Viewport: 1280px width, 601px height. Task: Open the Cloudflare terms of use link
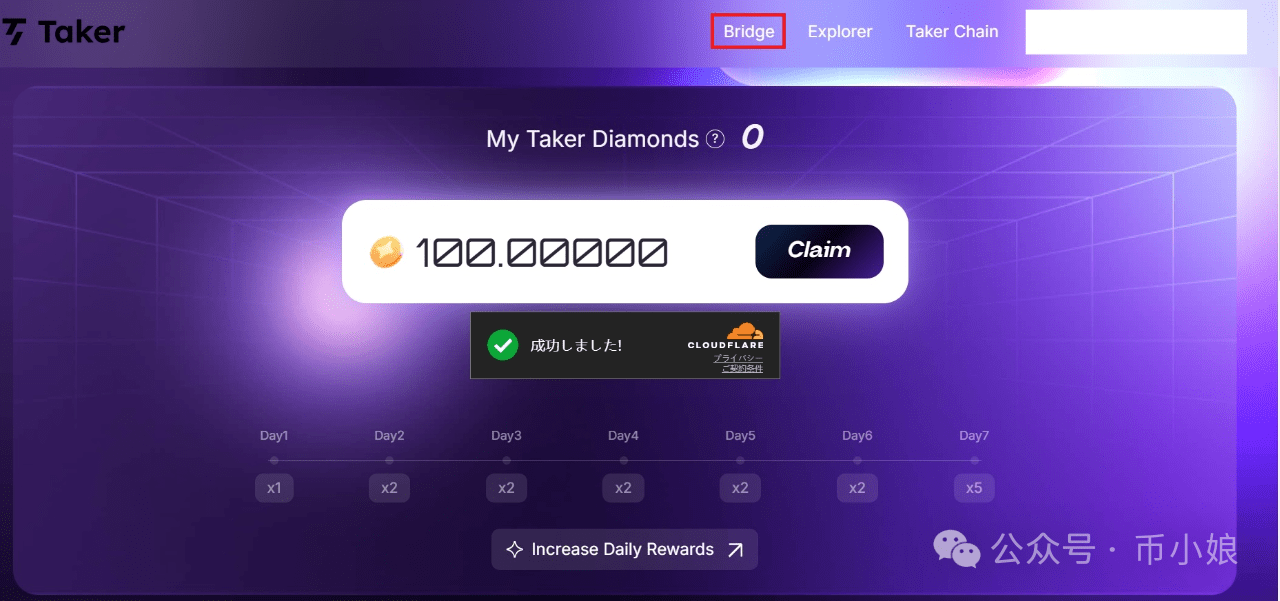click(742, 368)
